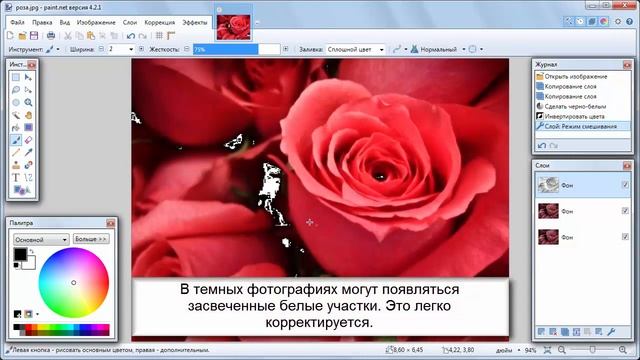
Task: Decrease brush width with minus button
Action: point(102,49)
